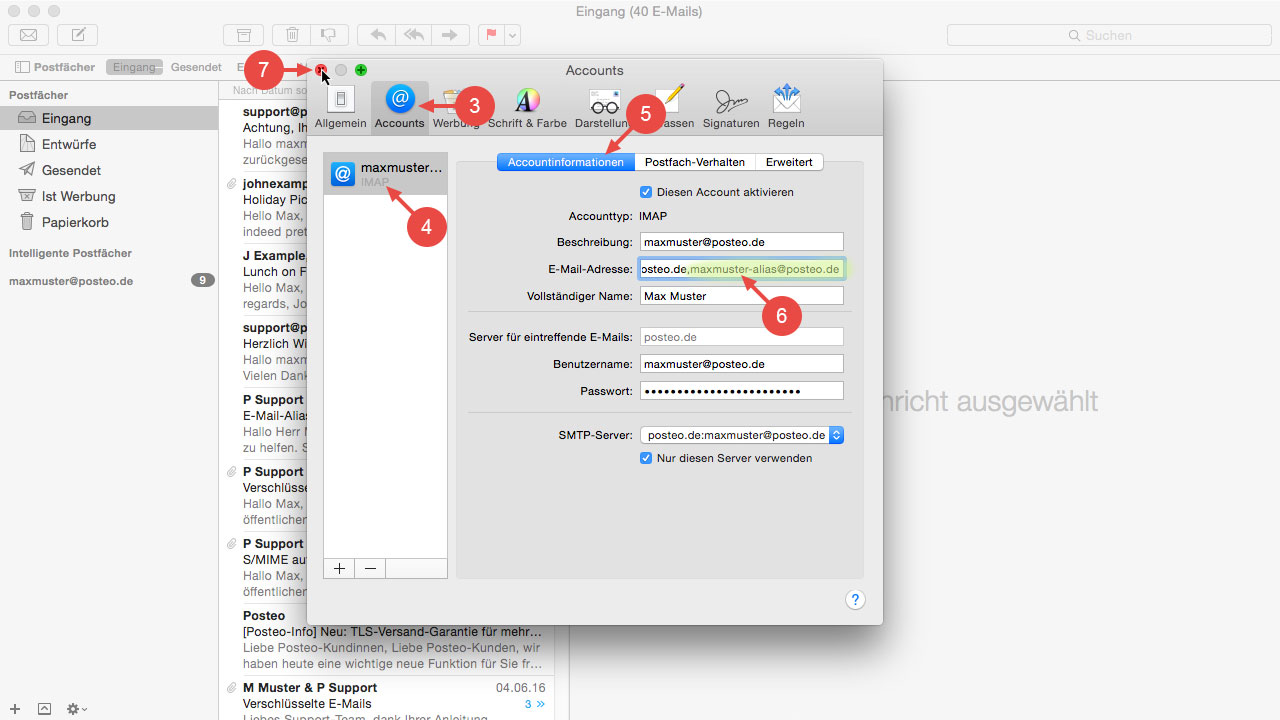Open the flag color dropdown arrow
This screenshot has height=720, width=1280.
[x=513, y=35]
